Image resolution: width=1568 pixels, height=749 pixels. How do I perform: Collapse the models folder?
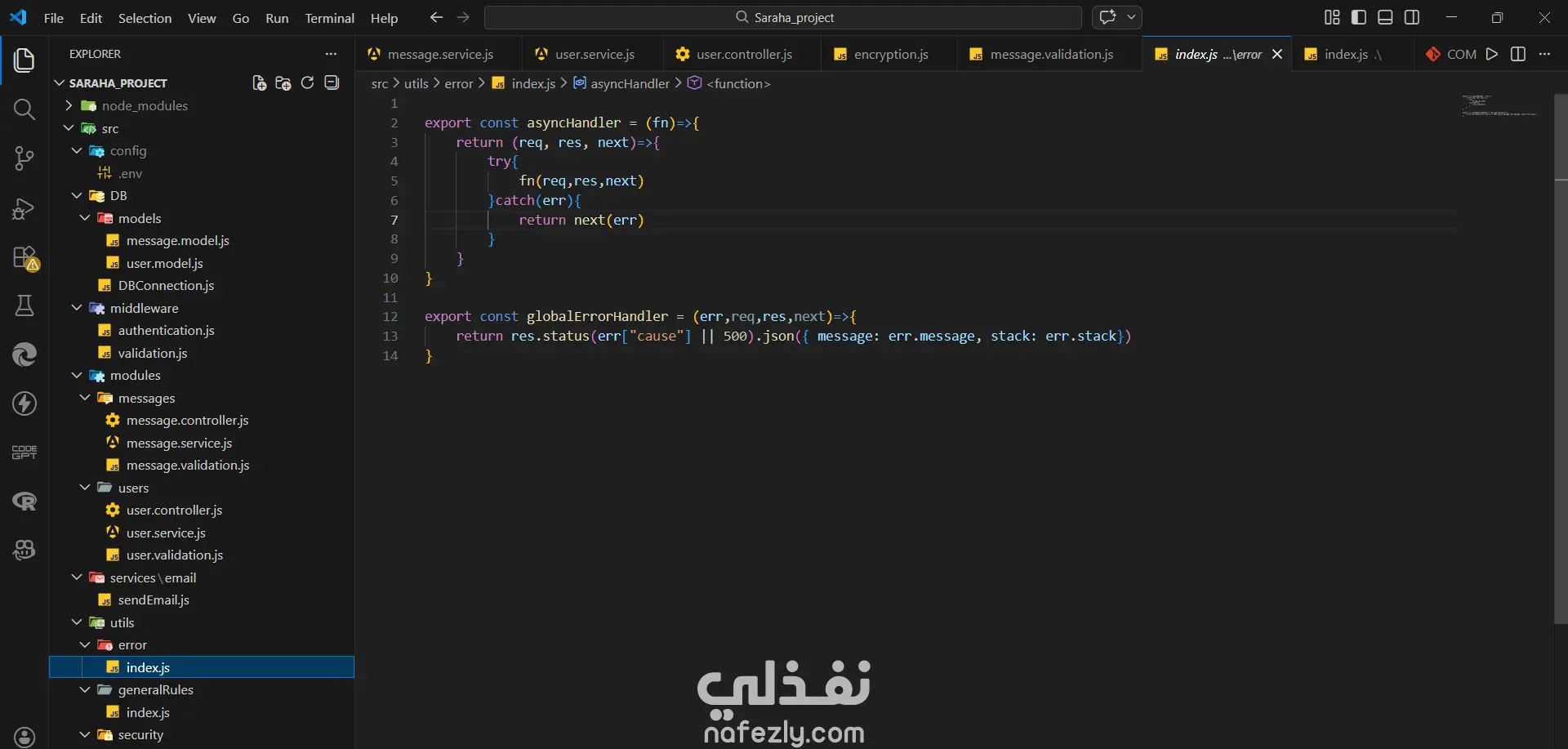[85, 218]
